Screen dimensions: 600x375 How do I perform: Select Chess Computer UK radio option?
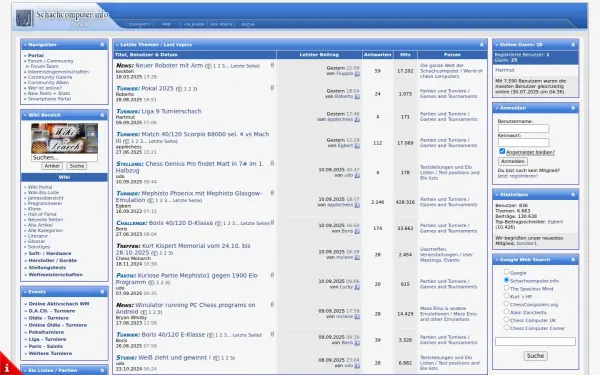coord(506,320)
